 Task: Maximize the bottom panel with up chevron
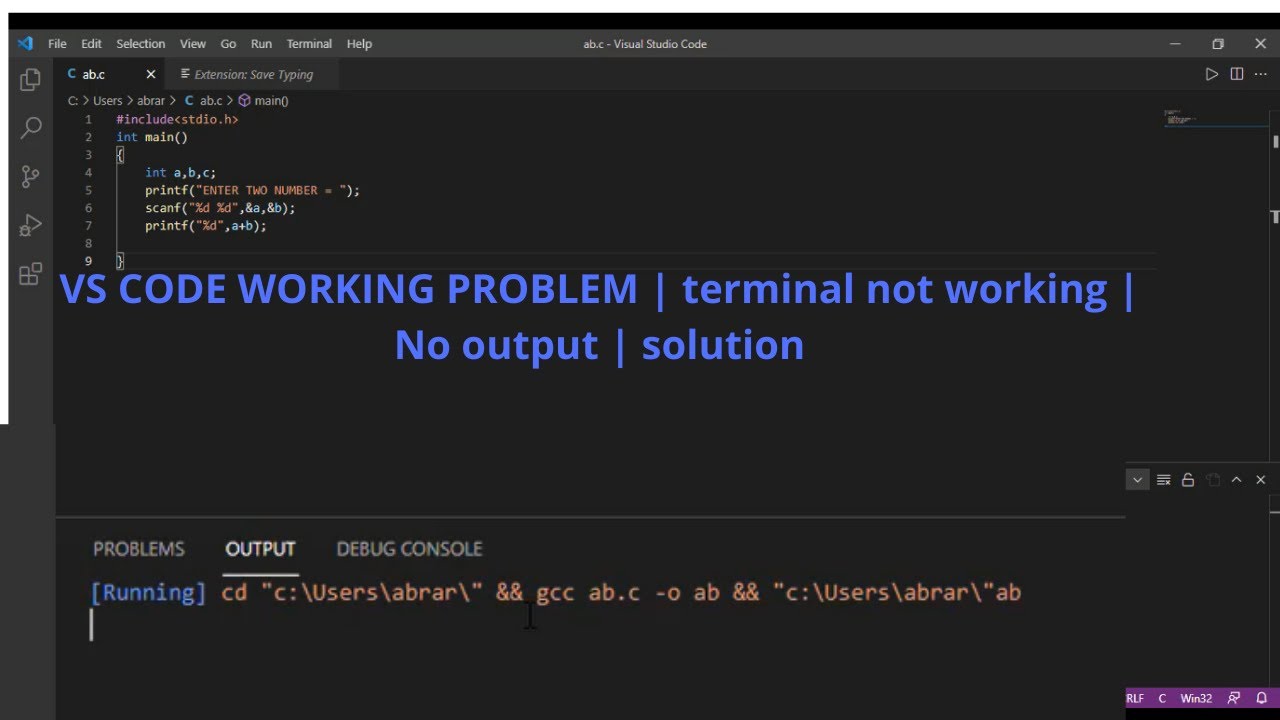pyautogui.click(x=1236, y=480)
